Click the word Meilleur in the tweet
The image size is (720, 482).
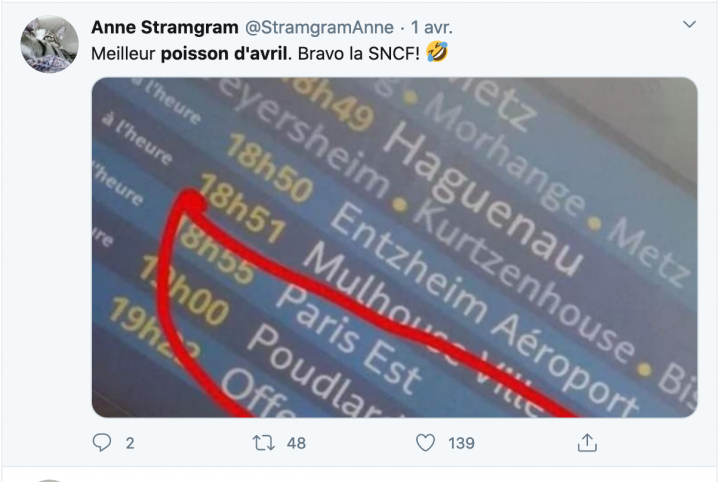pyautogui.click(x=124, y=54)
